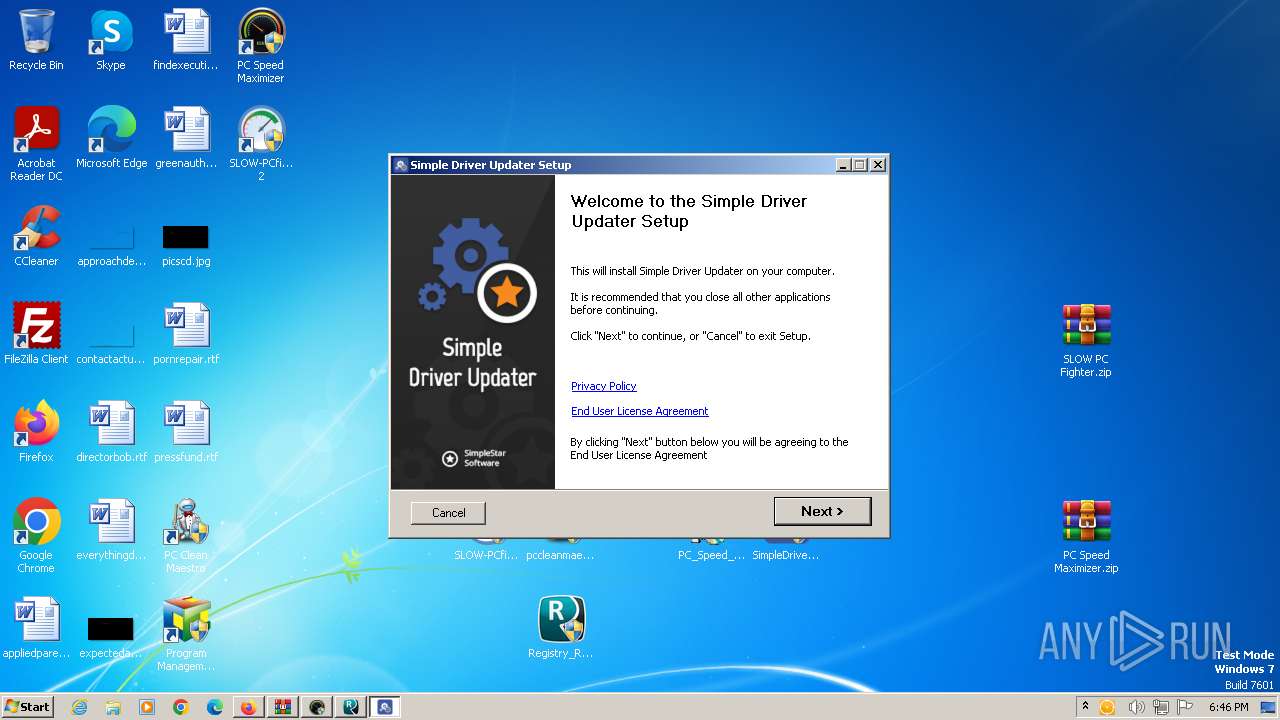Select the PC Speed Maximizer.zip archive

tap(1086, 536)
